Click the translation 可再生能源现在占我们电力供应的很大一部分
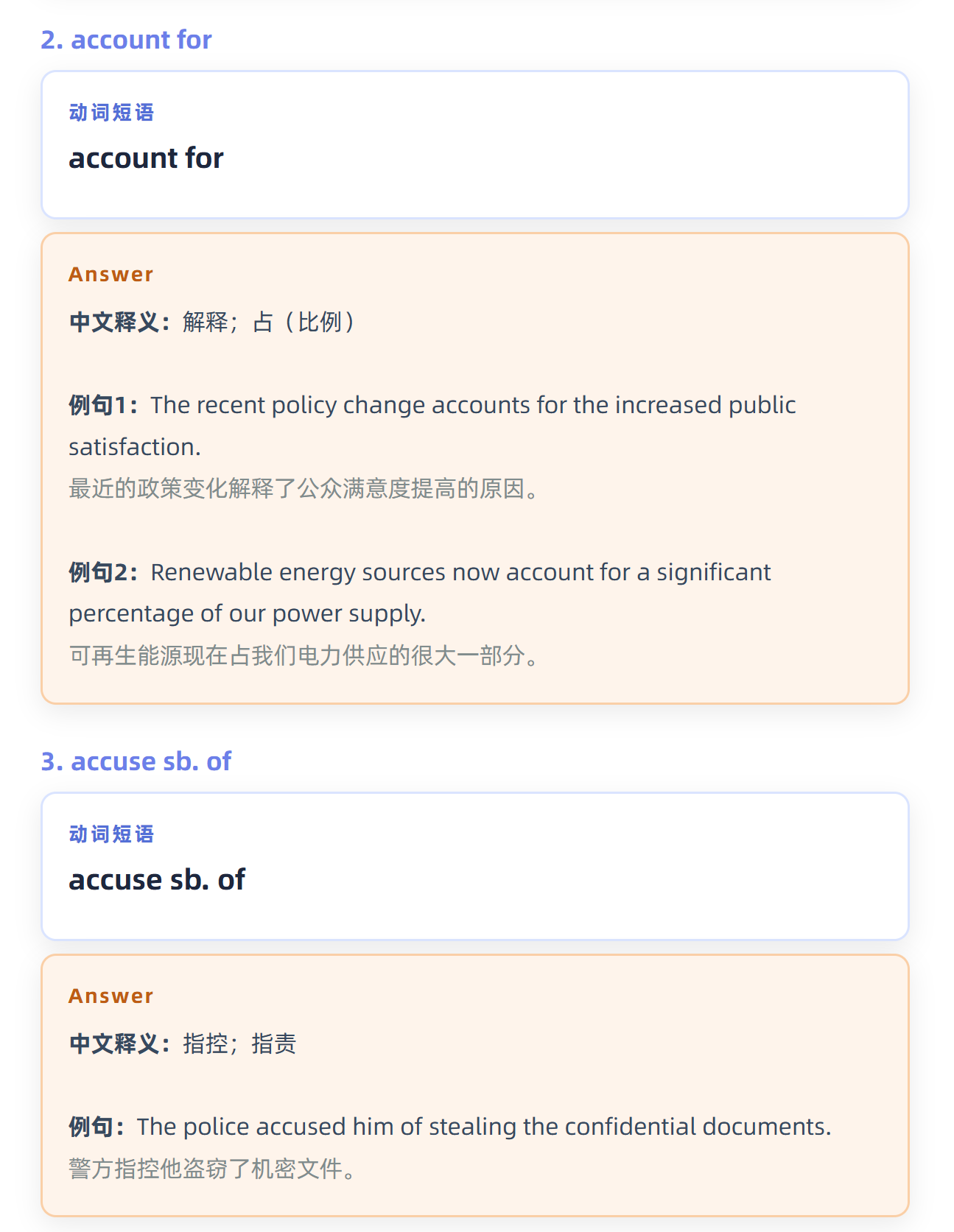 point(304,655)
